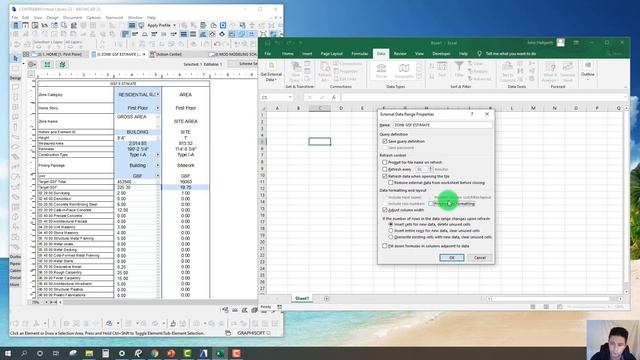This screenshot has height=360, width=640.
Task: Open Home Story First Floor dropdown
Action: coord(158,108)
